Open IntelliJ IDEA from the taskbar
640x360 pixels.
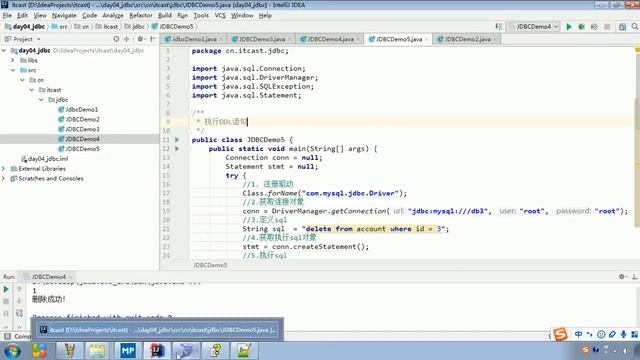157,351
